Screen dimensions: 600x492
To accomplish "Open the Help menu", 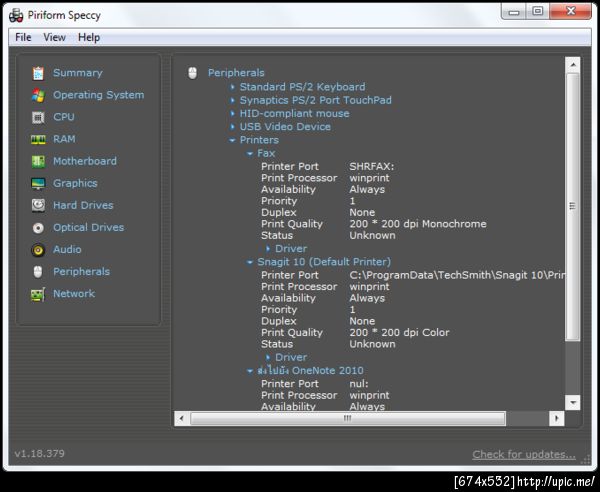I will (89, 37).
